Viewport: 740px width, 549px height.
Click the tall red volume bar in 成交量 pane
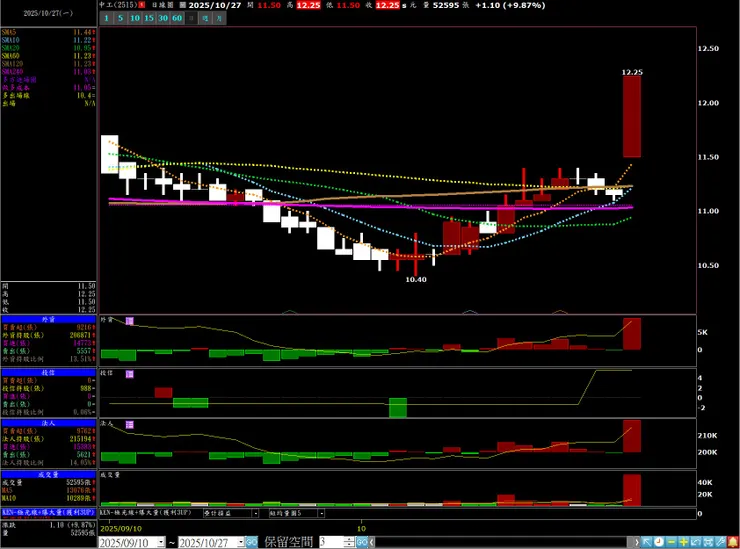coord(632,490)
